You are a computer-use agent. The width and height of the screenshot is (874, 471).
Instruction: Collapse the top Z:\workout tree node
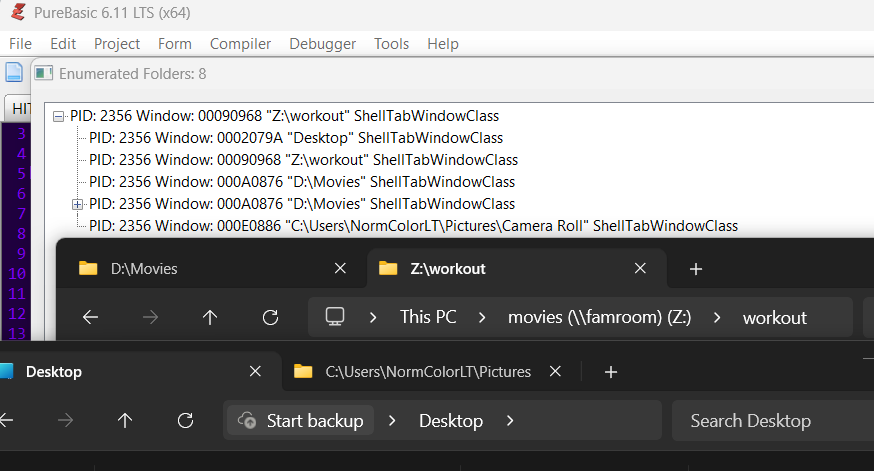coord(58,116)
